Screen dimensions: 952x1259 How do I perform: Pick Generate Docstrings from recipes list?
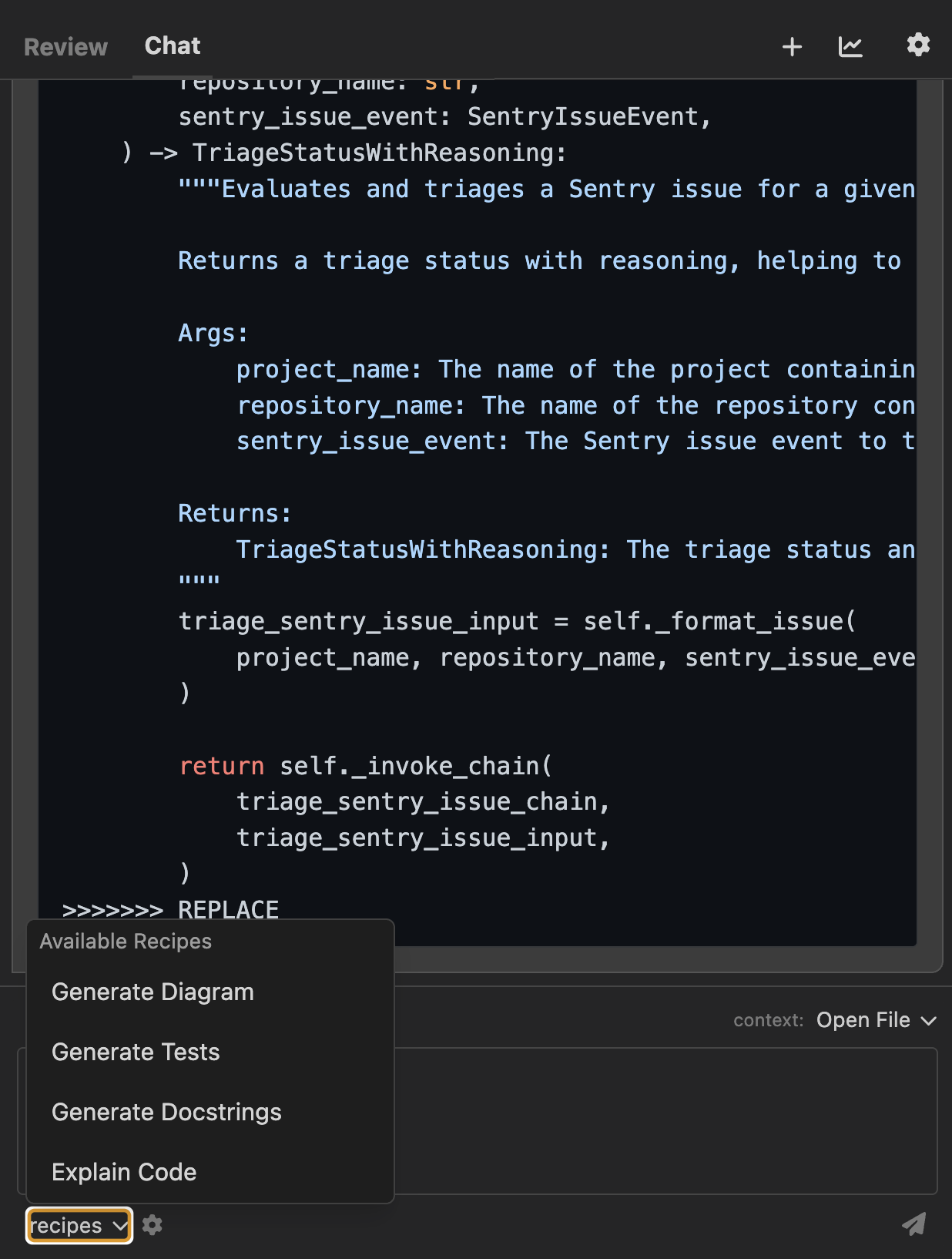[166, 1112]
